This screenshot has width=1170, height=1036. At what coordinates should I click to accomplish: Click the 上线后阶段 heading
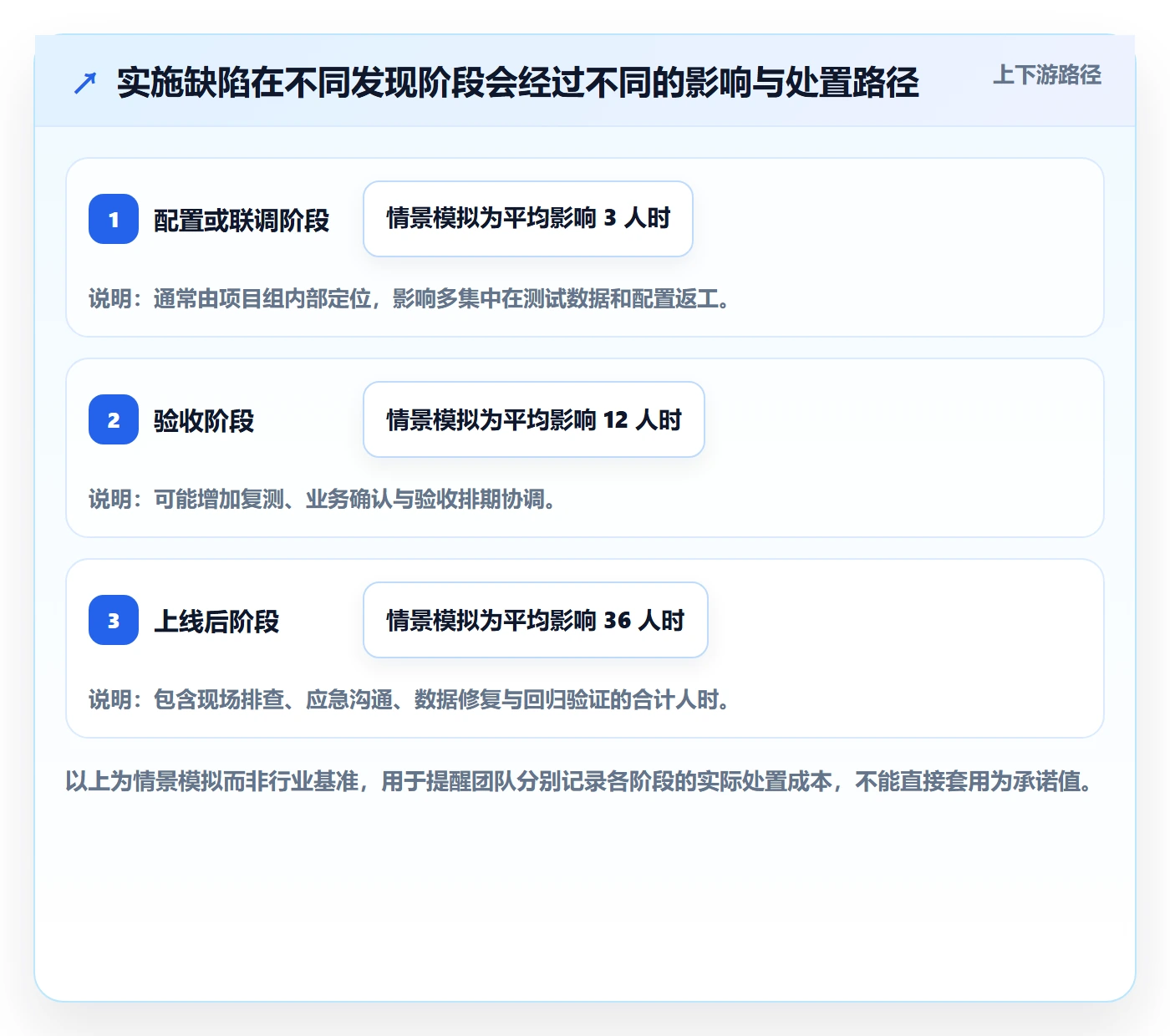coord(216,622)
